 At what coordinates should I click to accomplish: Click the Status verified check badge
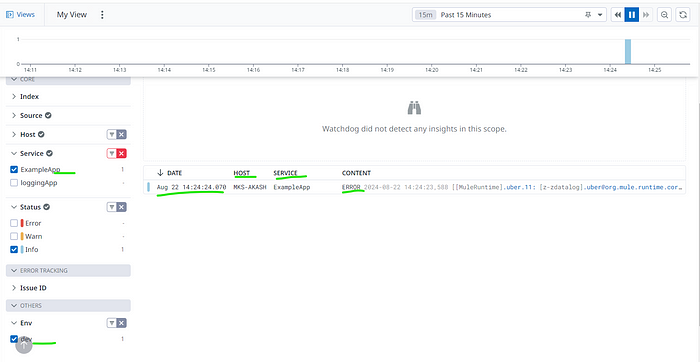pyautogui.click(x=47, y=207)
